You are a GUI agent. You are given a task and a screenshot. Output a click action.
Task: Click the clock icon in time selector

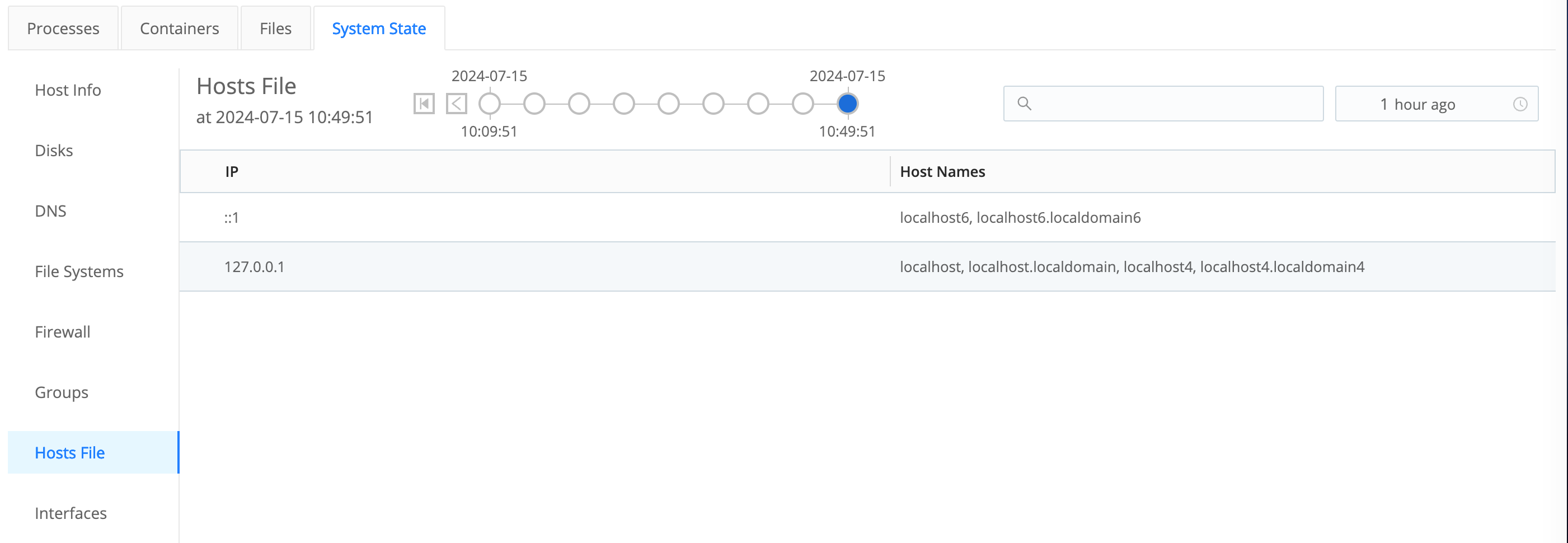coord(1520,104)
